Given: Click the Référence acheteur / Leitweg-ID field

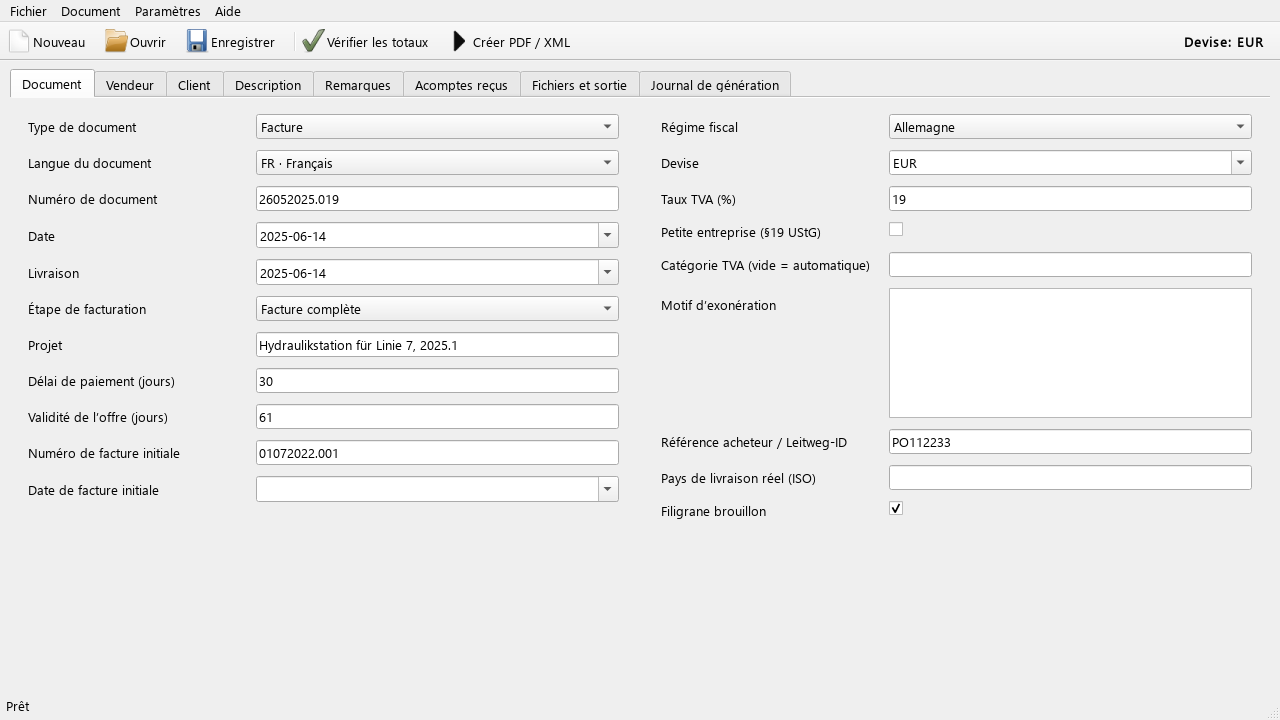Looking at the screenshot, I should [1070, 442].
